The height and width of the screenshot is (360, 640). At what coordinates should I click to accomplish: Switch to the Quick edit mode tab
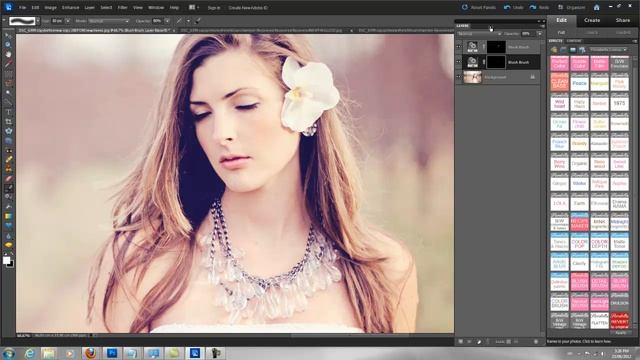pyautogui.click(x=592, y=33)
